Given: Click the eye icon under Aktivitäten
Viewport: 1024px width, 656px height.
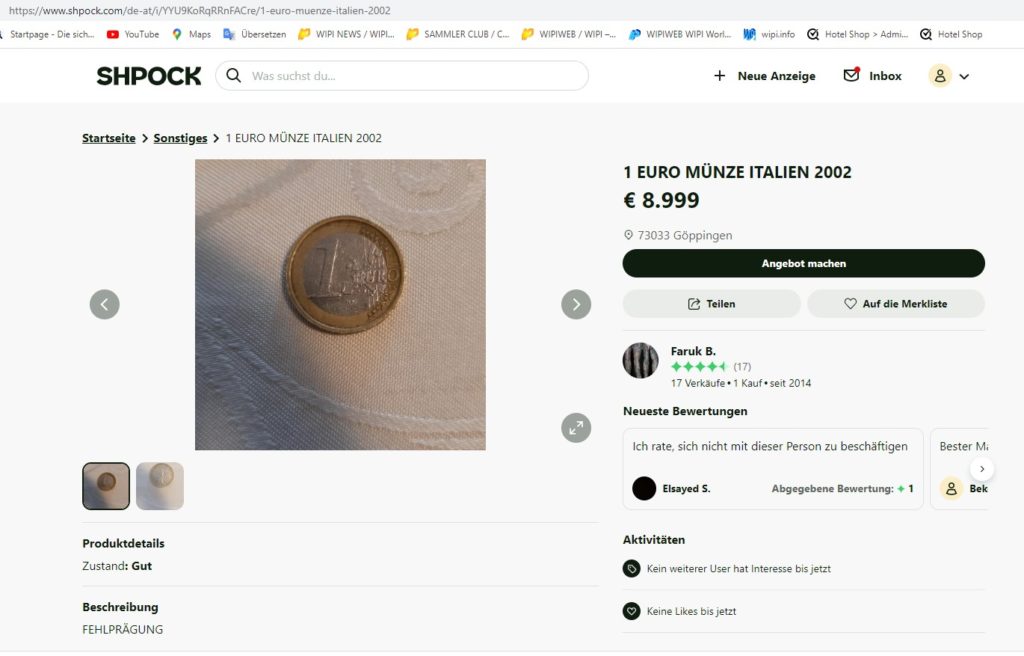Looking at the screenshot, I should (x=631, y=567).
